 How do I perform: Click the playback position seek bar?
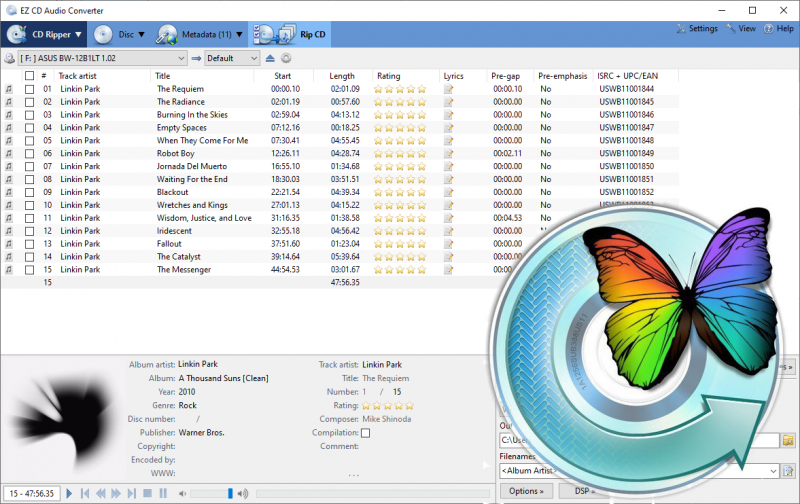coord(372,493)
